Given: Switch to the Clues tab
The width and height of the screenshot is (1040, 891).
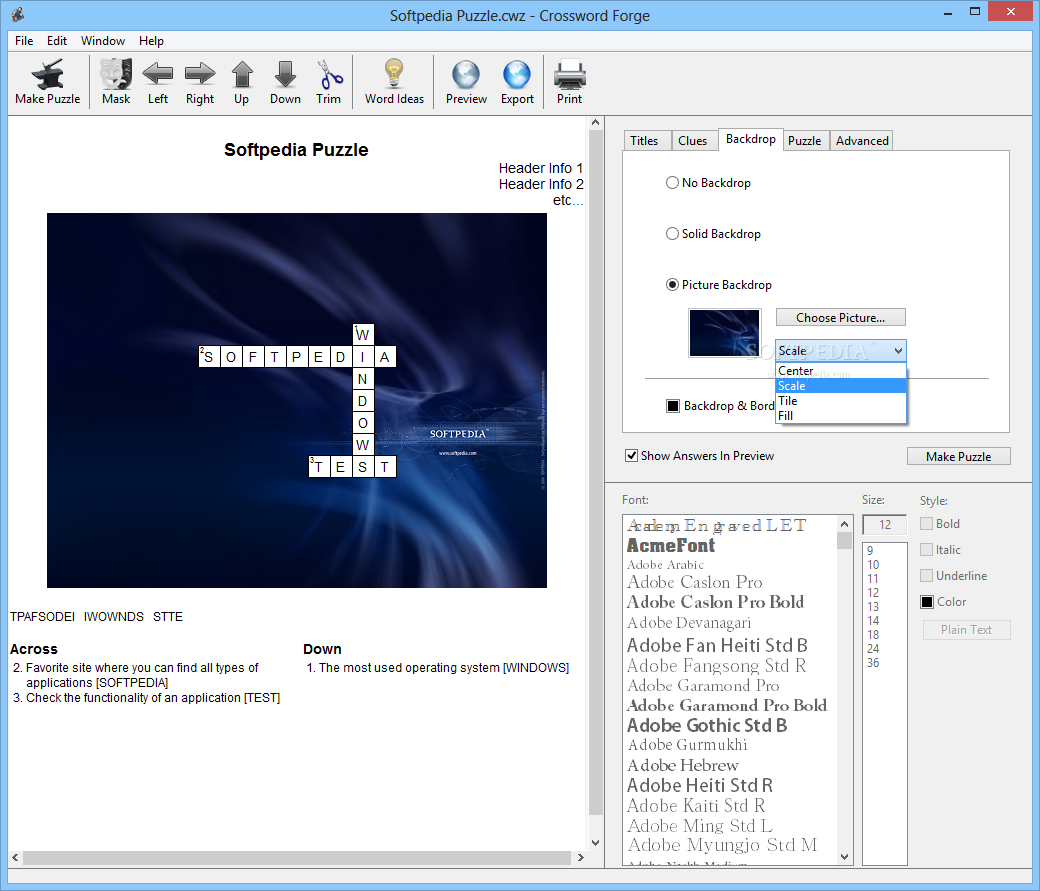Looking at the screenshot, I should 692,141.
